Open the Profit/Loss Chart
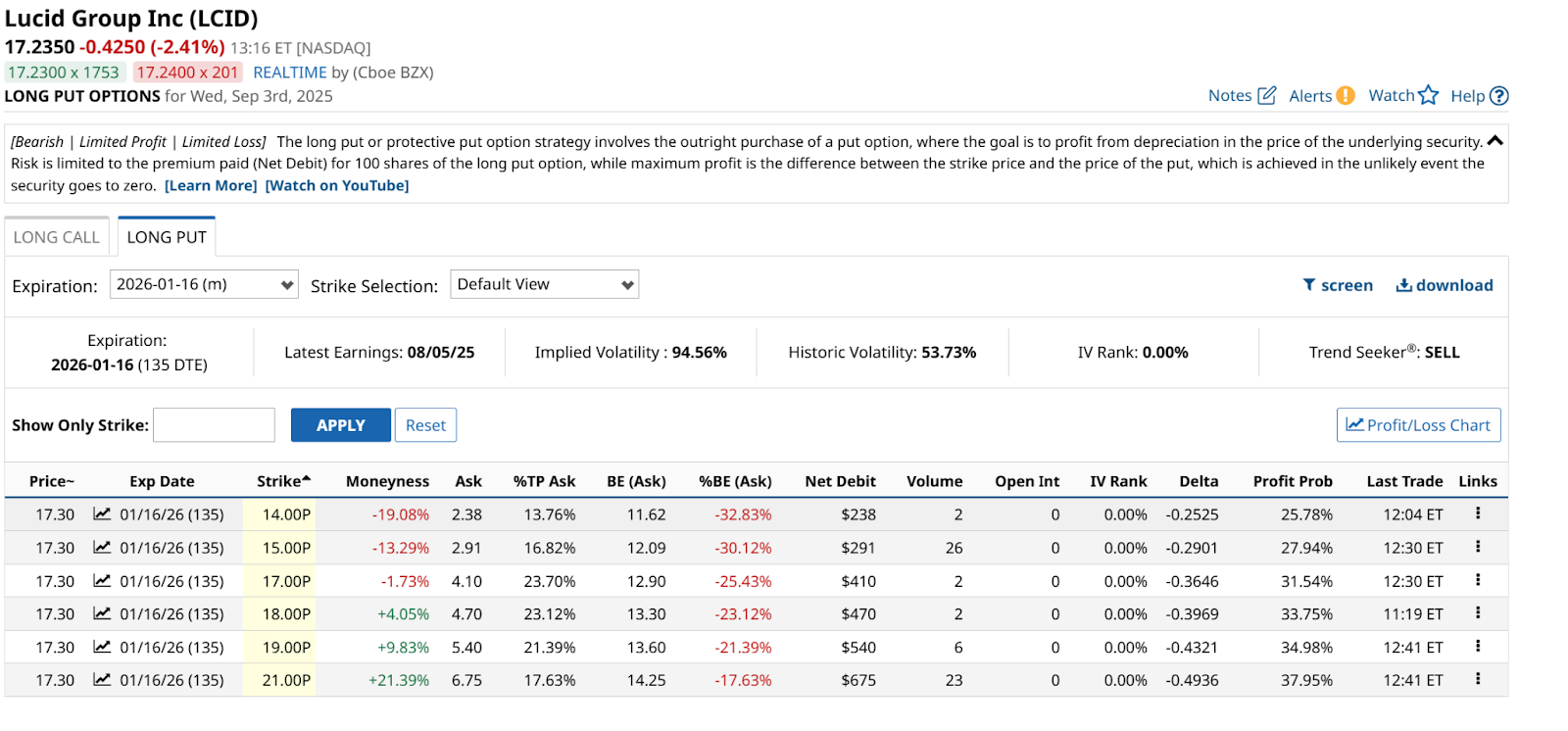The height and width of the screenshot is (731, 1568). tap(1418, 425)
